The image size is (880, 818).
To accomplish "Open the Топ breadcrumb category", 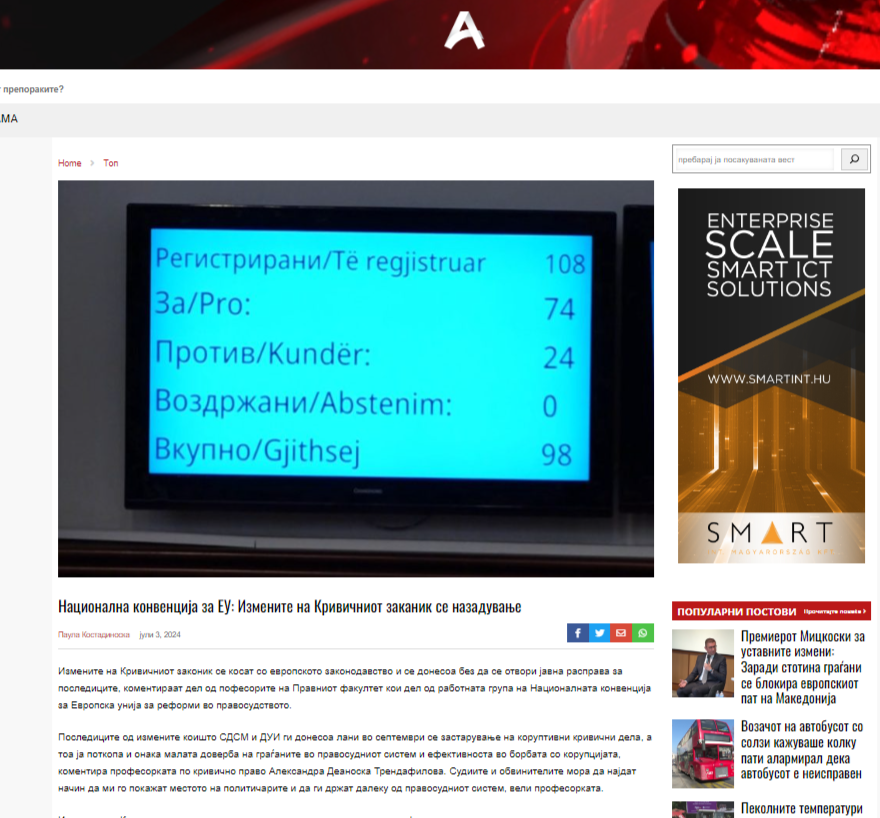I will click(111, 163).
